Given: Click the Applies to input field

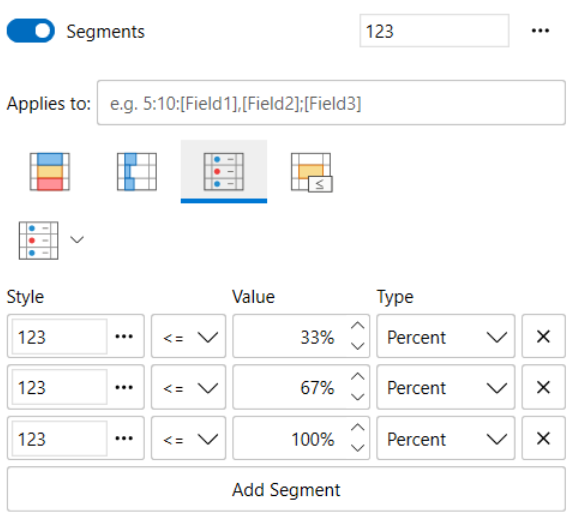Looking at the screenshot, I should coord(331,103).
